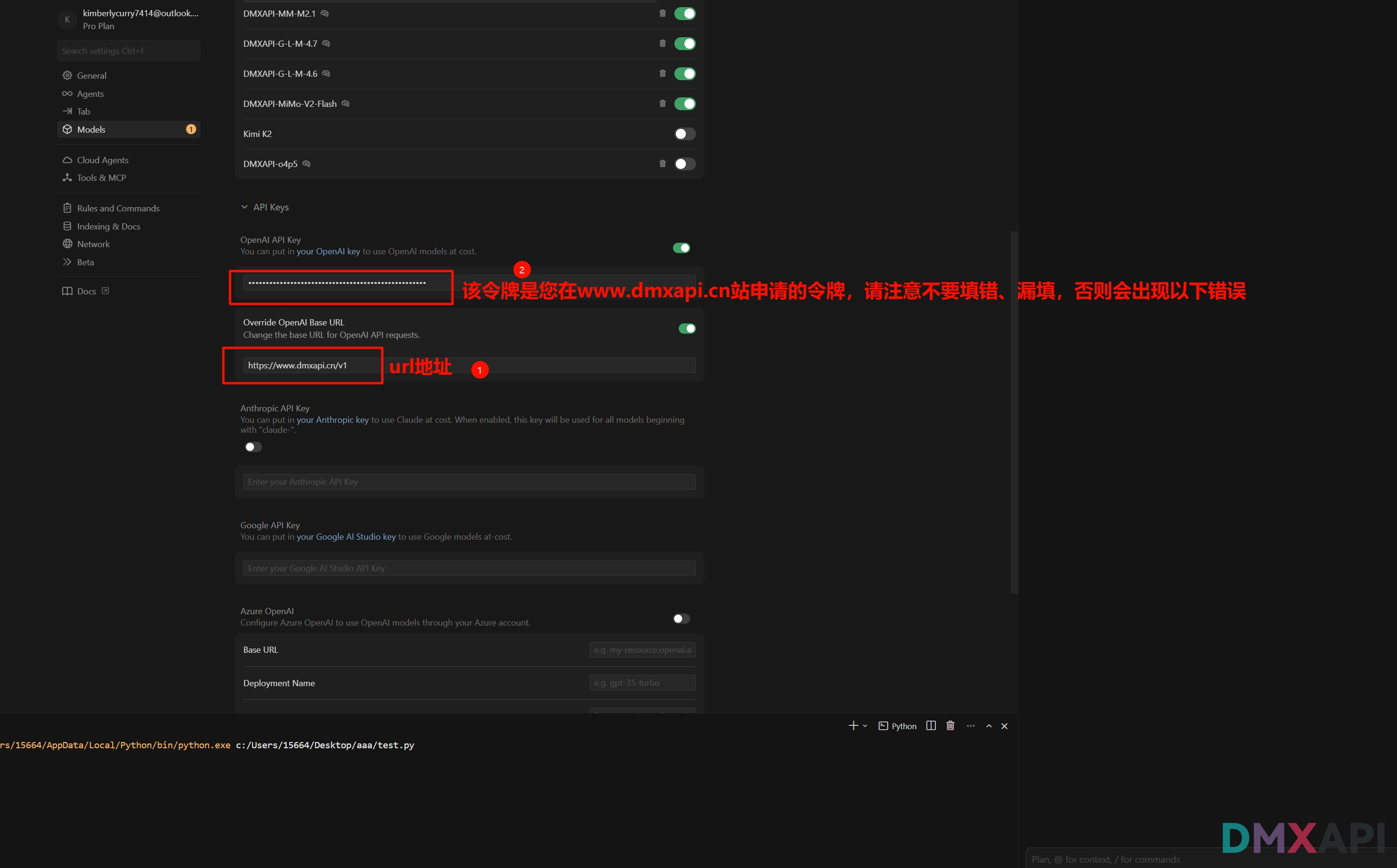Kill terminal with the trash icon

point(950,726)
